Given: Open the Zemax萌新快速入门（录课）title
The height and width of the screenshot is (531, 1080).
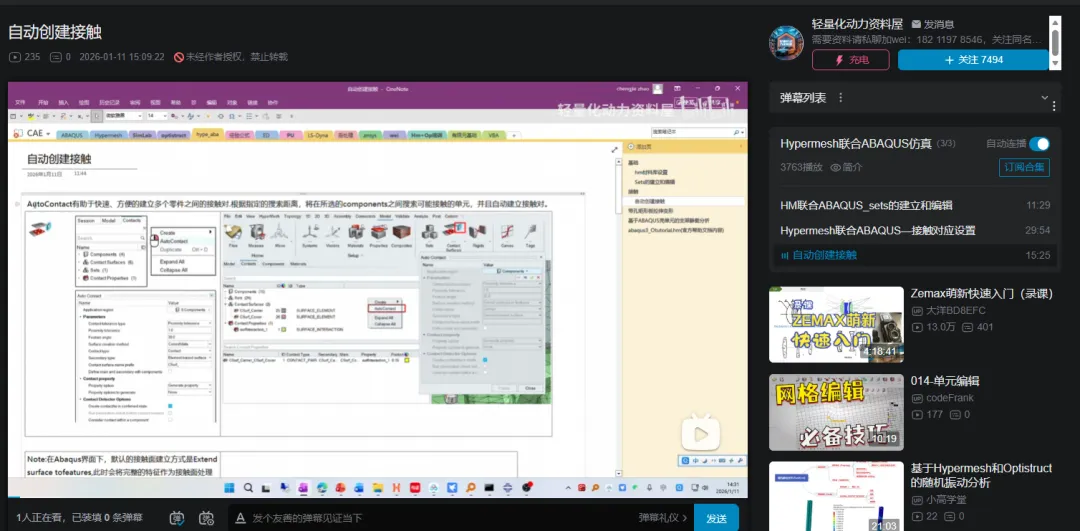Looking at the screenshot, I should [x=982, y=294].
